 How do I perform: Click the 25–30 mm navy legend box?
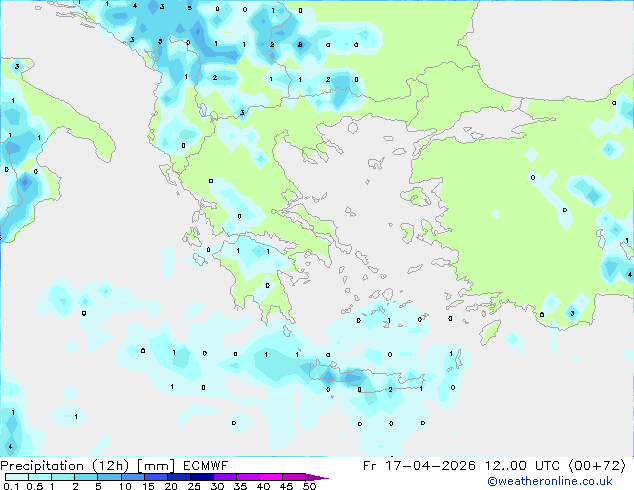(202, 477)
